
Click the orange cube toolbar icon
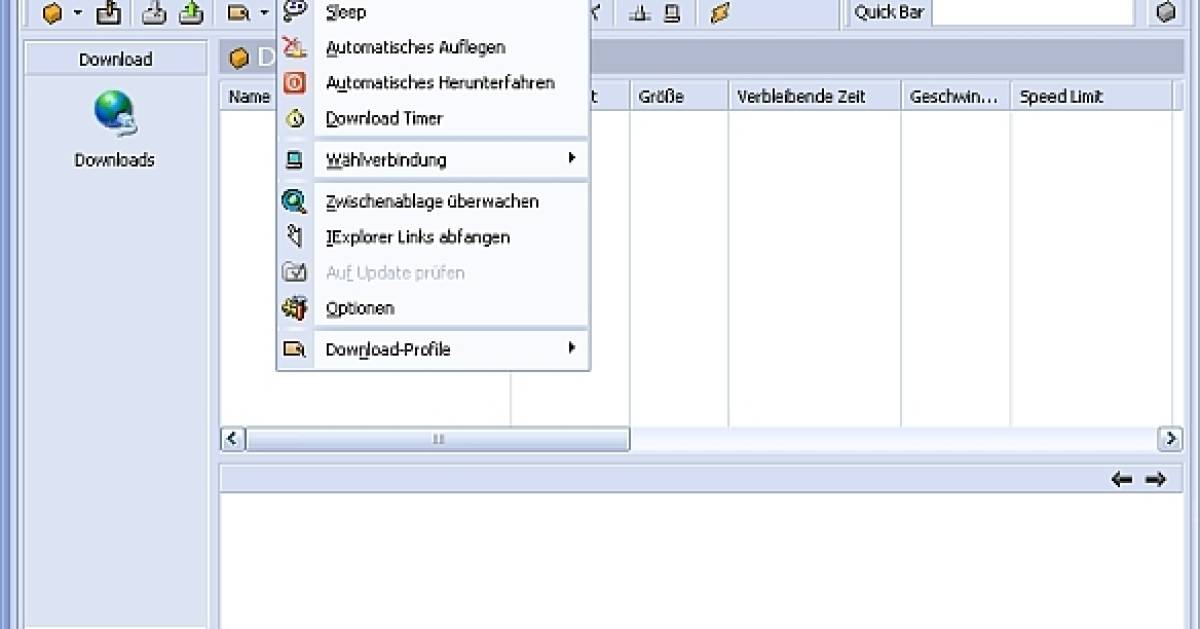click(x=52, y=13)
